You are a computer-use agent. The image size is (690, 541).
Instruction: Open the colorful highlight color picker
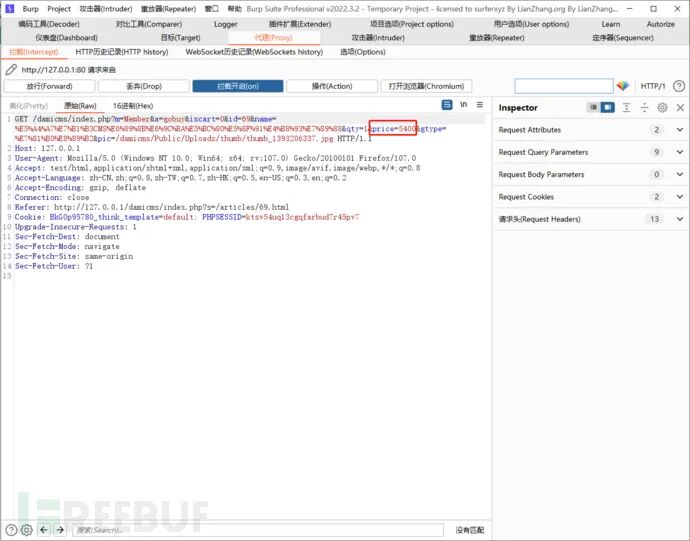(x=623, y=86)
